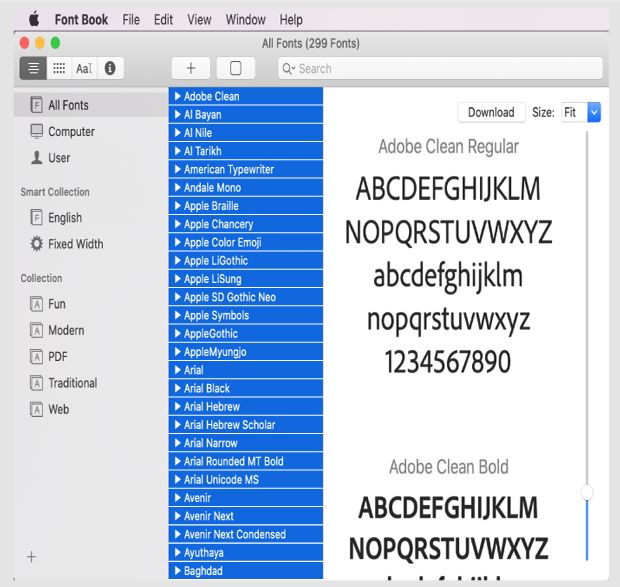Open the Window menu
The height and width of the screenshot is (587, 620).
(246, 19)
